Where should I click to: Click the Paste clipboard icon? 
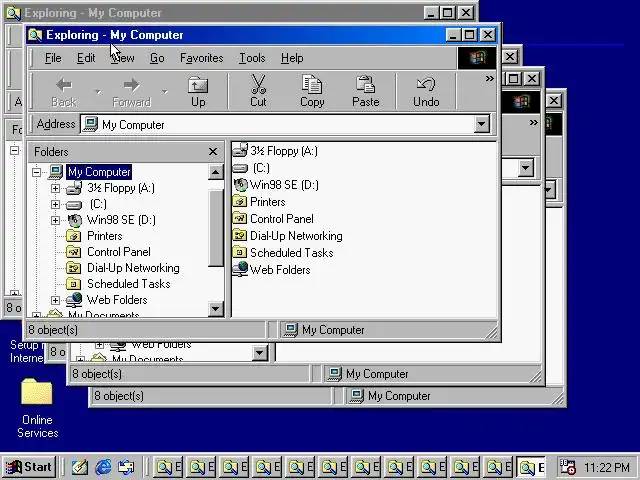(365, 84)
